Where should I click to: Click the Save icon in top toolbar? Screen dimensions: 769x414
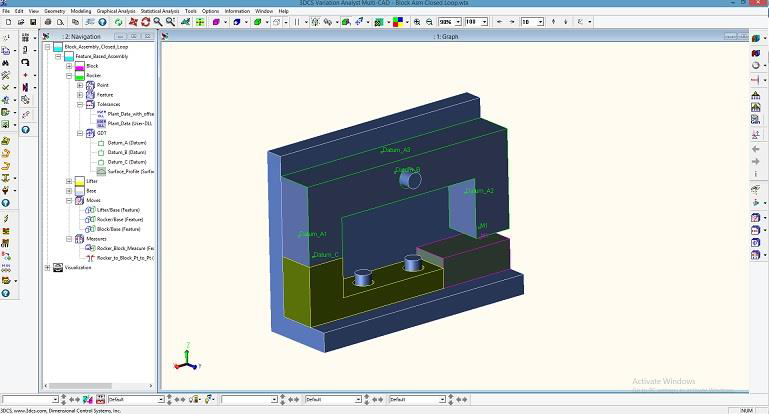tap(33, 21)
